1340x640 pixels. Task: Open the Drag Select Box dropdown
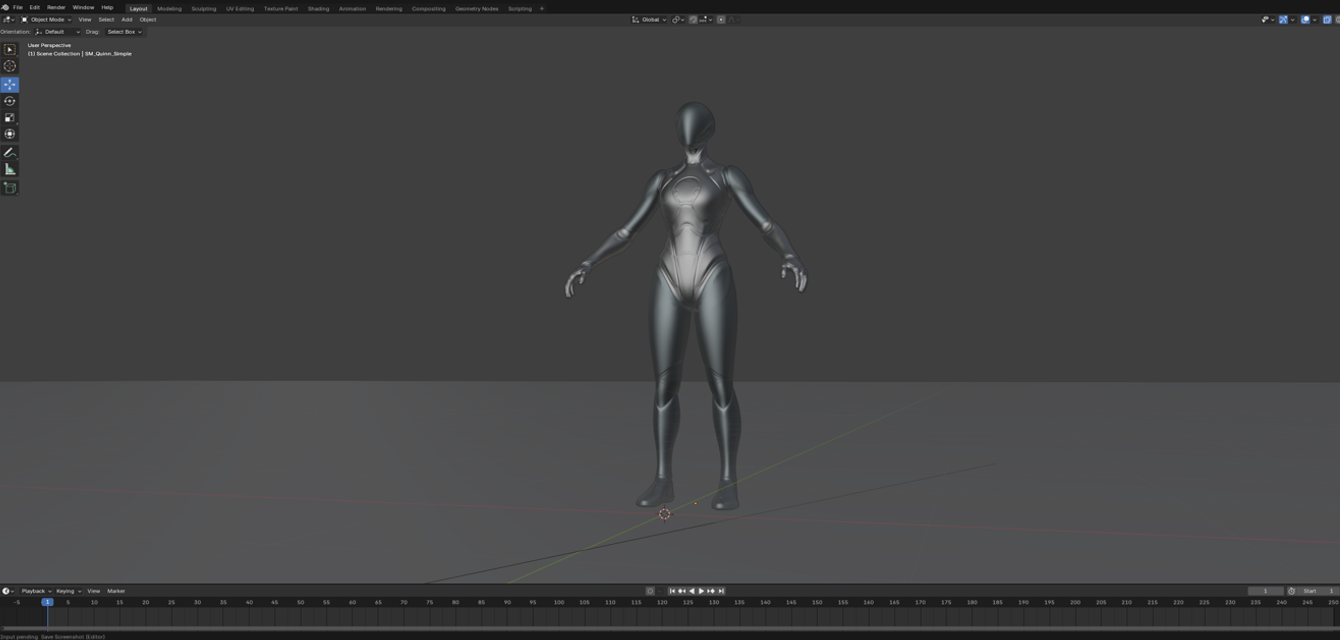pyautogui.click(x=124, y=32)
